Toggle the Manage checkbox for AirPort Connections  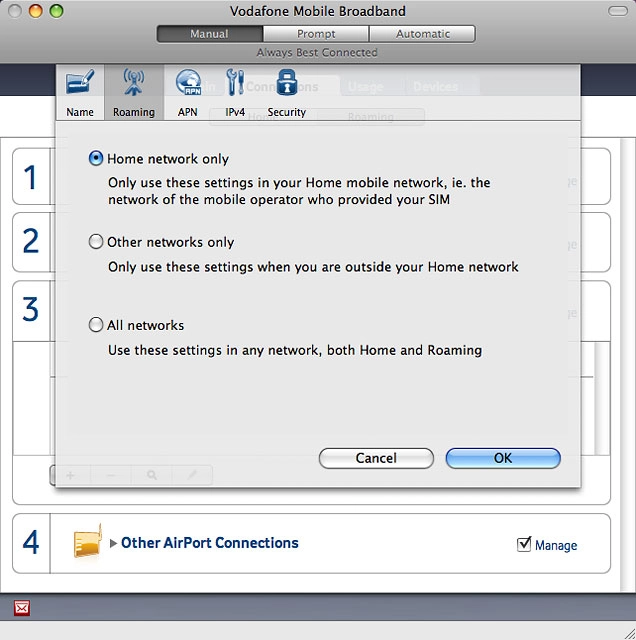[524, 544]
